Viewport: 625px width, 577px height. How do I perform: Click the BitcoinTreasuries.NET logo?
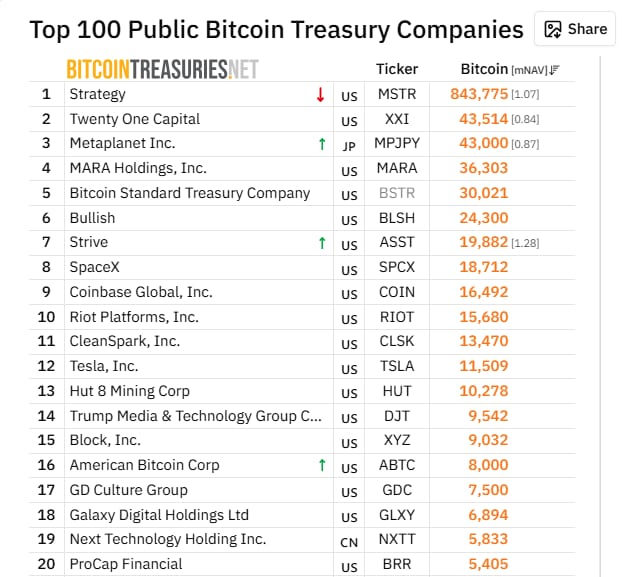coord(163,69)
